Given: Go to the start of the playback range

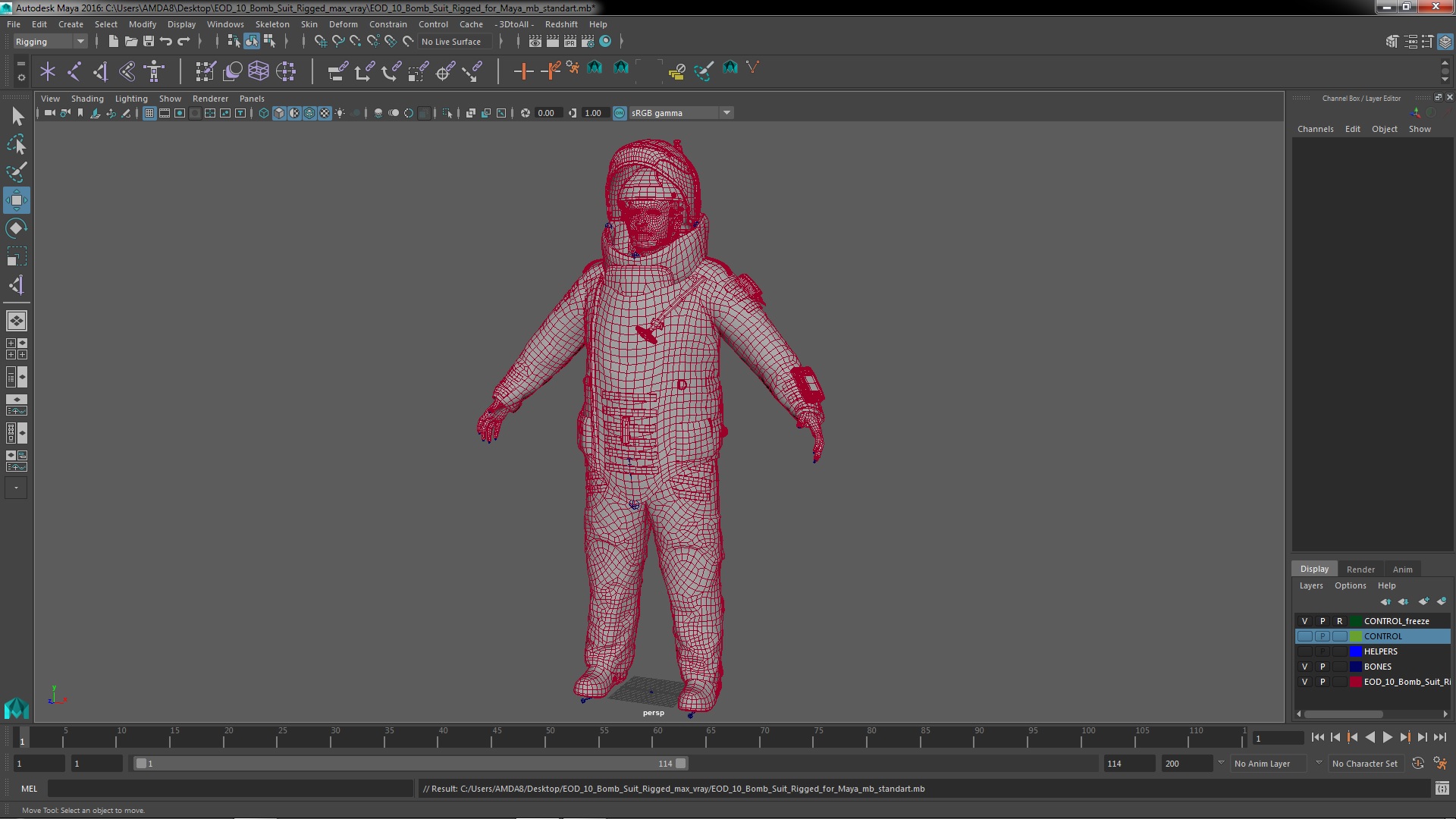Looking at the screenshot, I should coord(1317,737).
